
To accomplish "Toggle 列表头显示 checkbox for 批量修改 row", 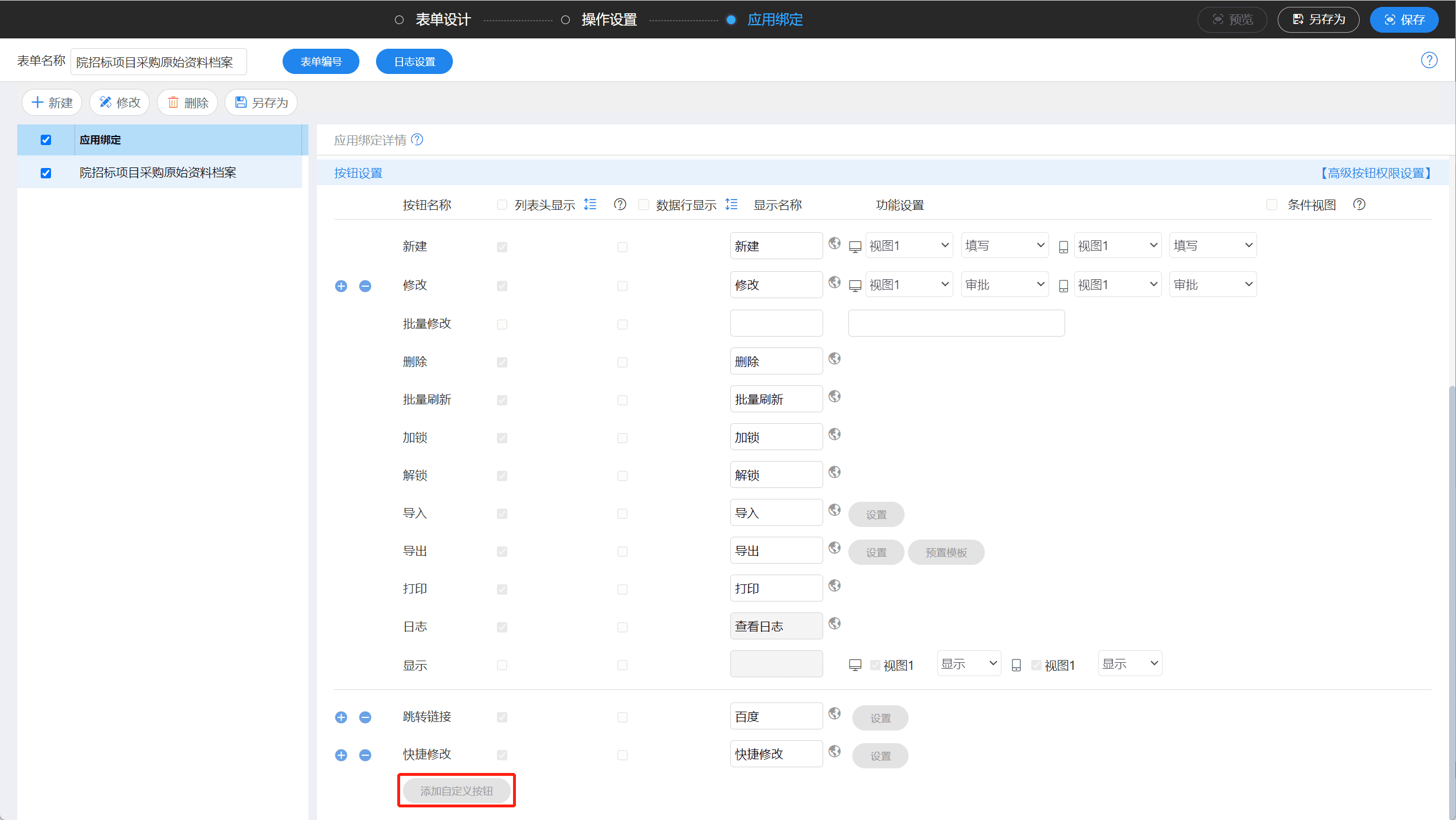I will point(502,325).
